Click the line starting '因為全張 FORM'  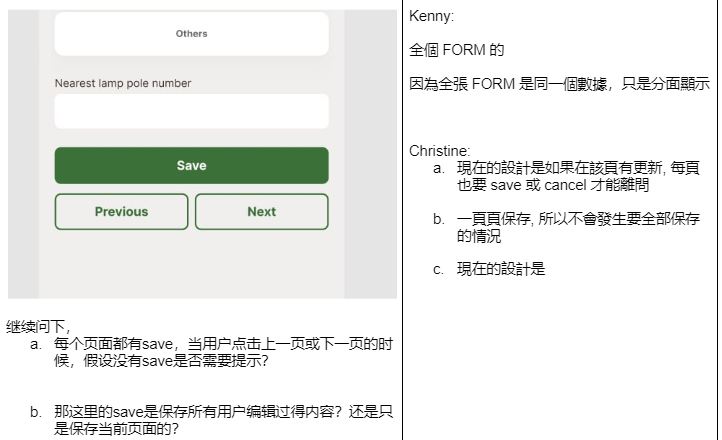(x=559, y=84)
